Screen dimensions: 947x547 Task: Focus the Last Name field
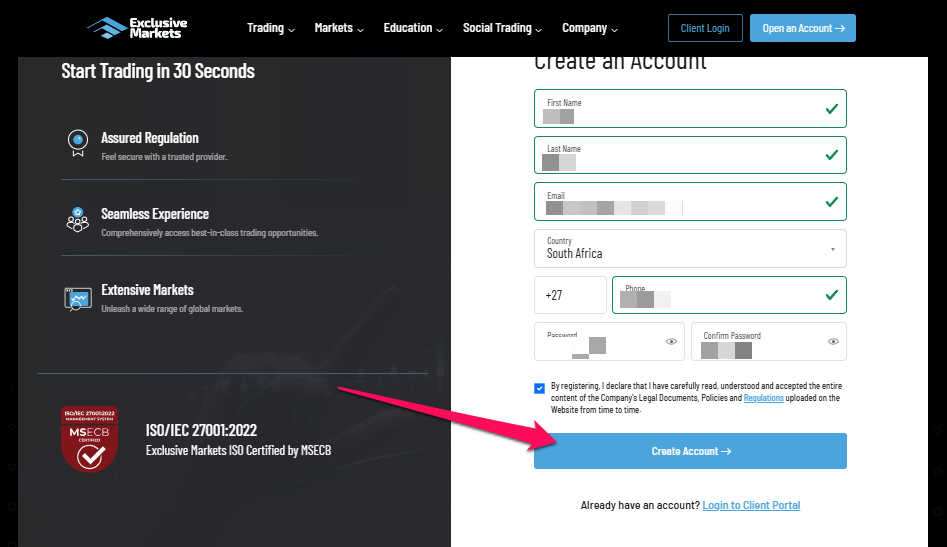(690, 155)
